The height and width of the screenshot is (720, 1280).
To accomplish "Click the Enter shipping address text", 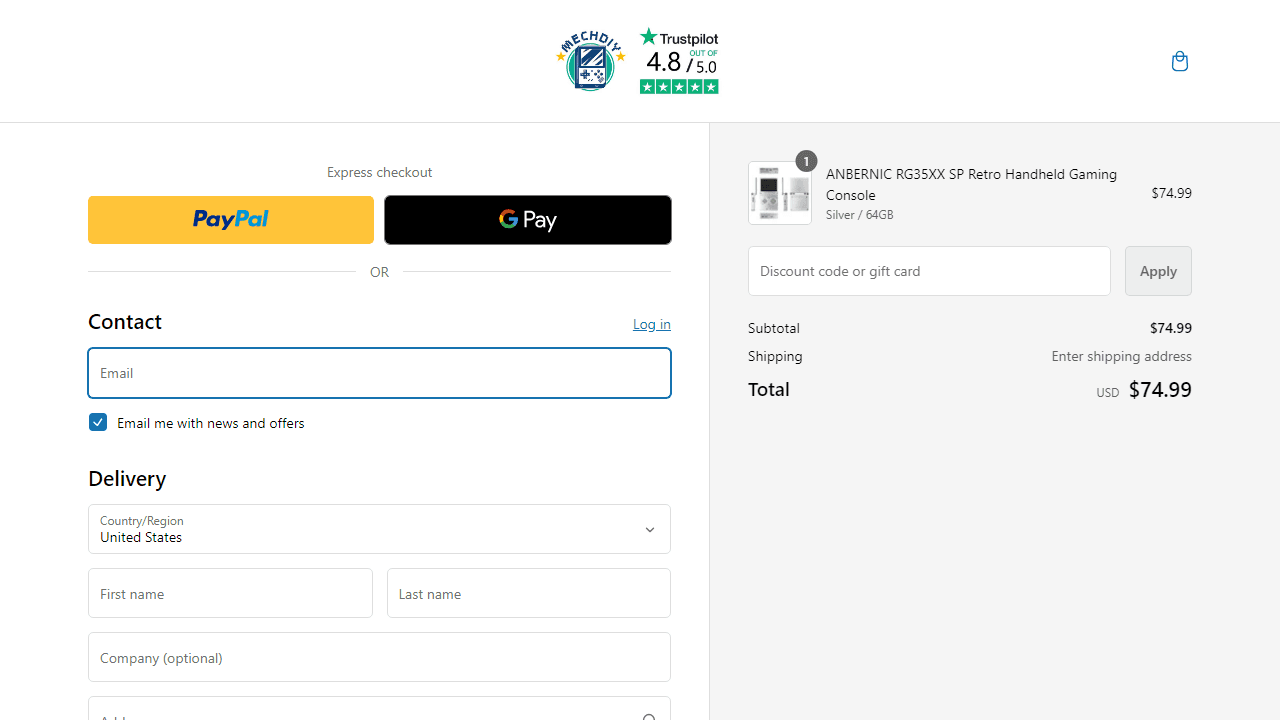I will coord(1121,356).
